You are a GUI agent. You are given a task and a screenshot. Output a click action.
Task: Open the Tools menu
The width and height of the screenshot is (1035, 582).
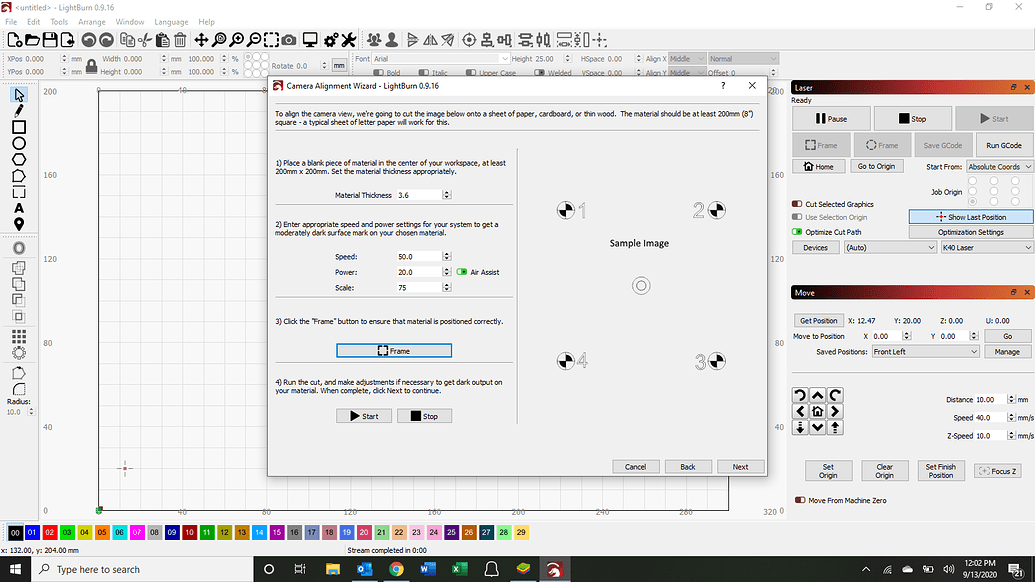pos(57,21)
